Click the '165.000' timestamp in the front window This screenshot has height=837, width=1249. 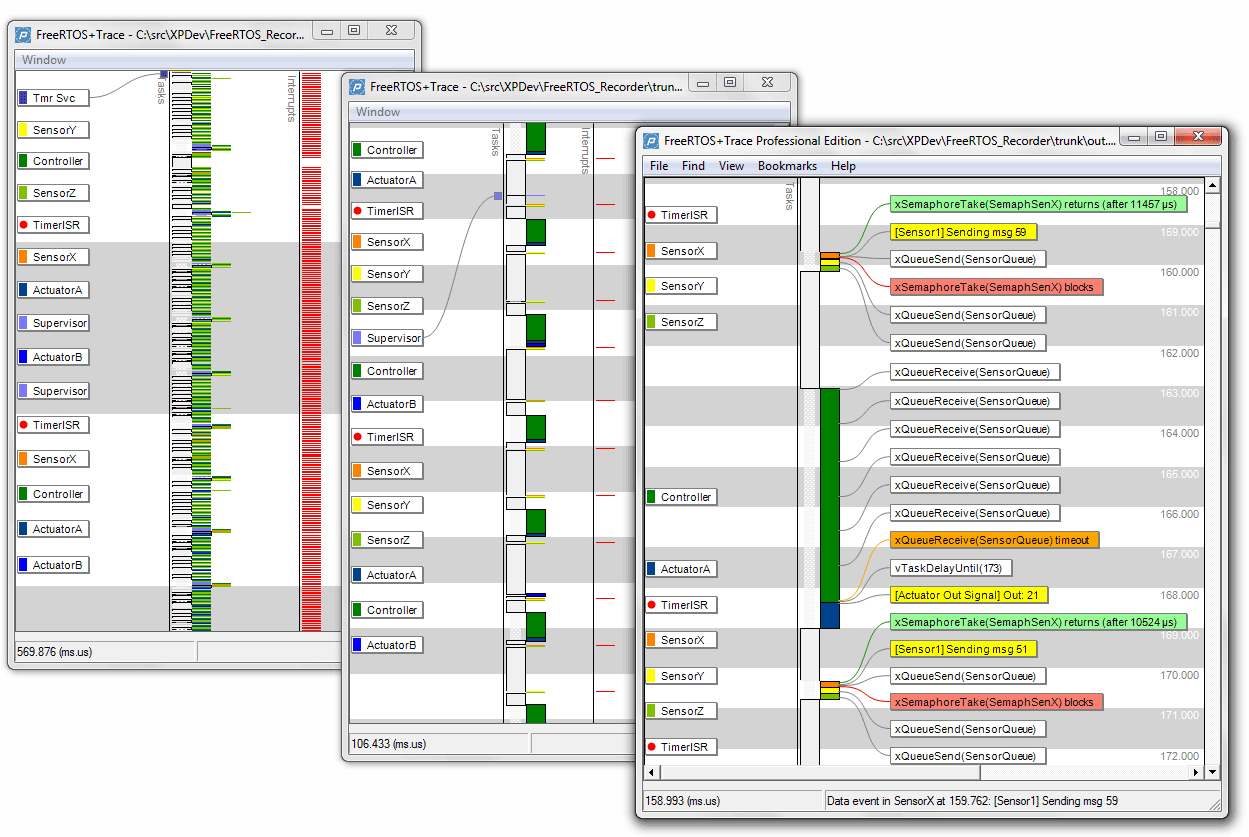click(x=1178, y=474)
